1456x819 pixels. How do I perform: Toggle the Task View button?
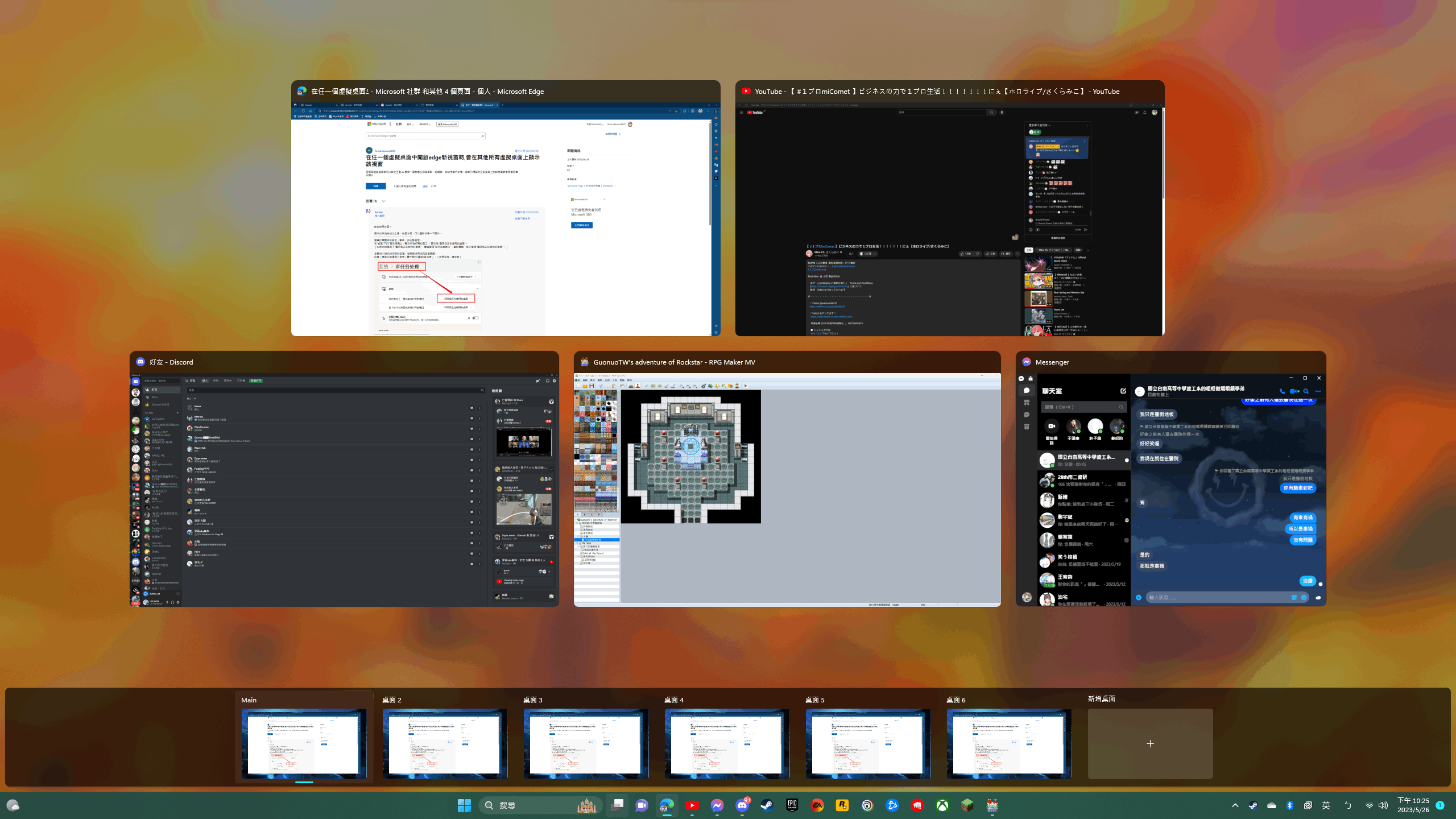pyautogui.click(x=617, y=805)
